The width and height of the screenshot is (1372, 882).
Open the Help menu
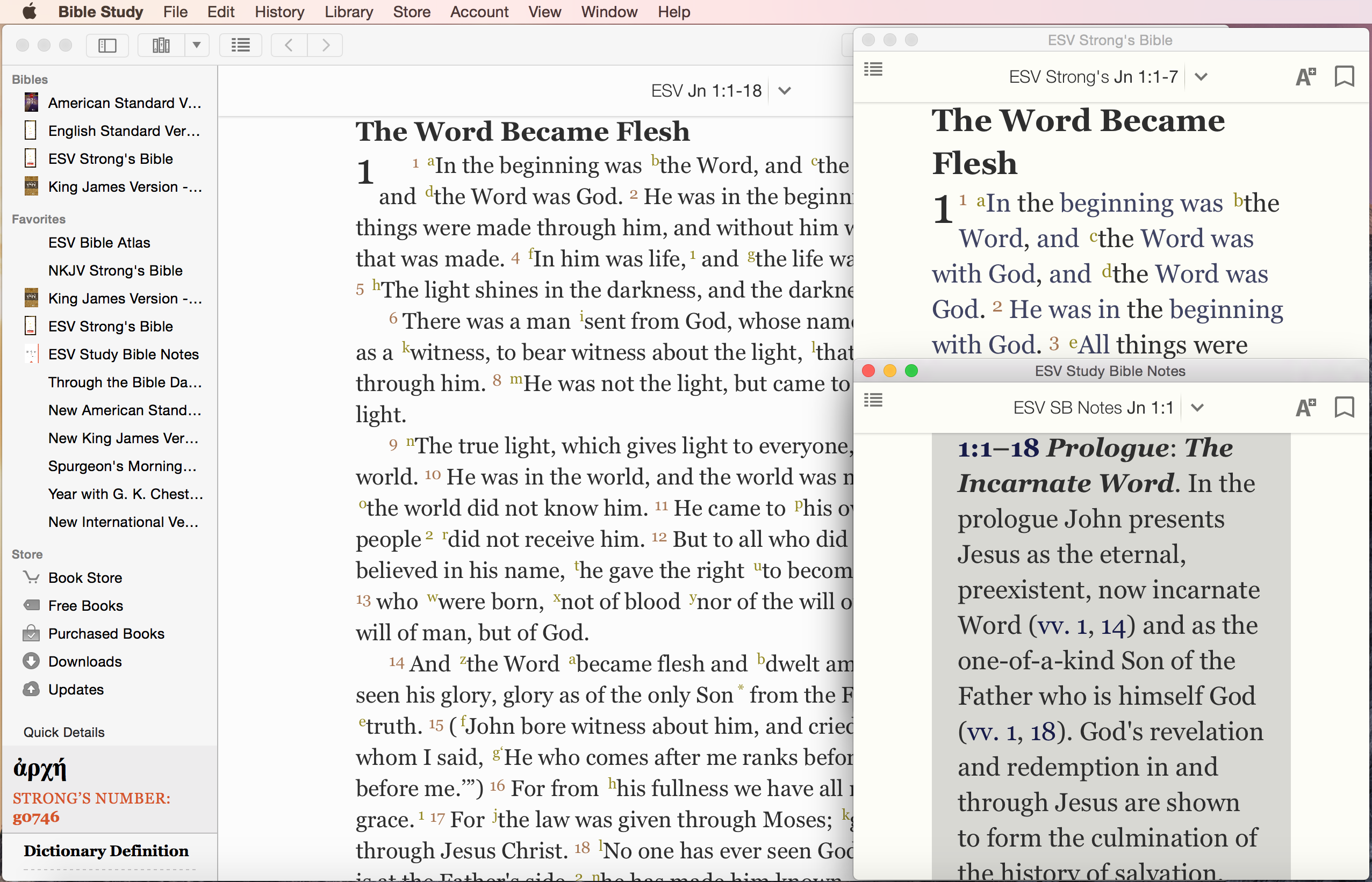click(x=674, y=11)
